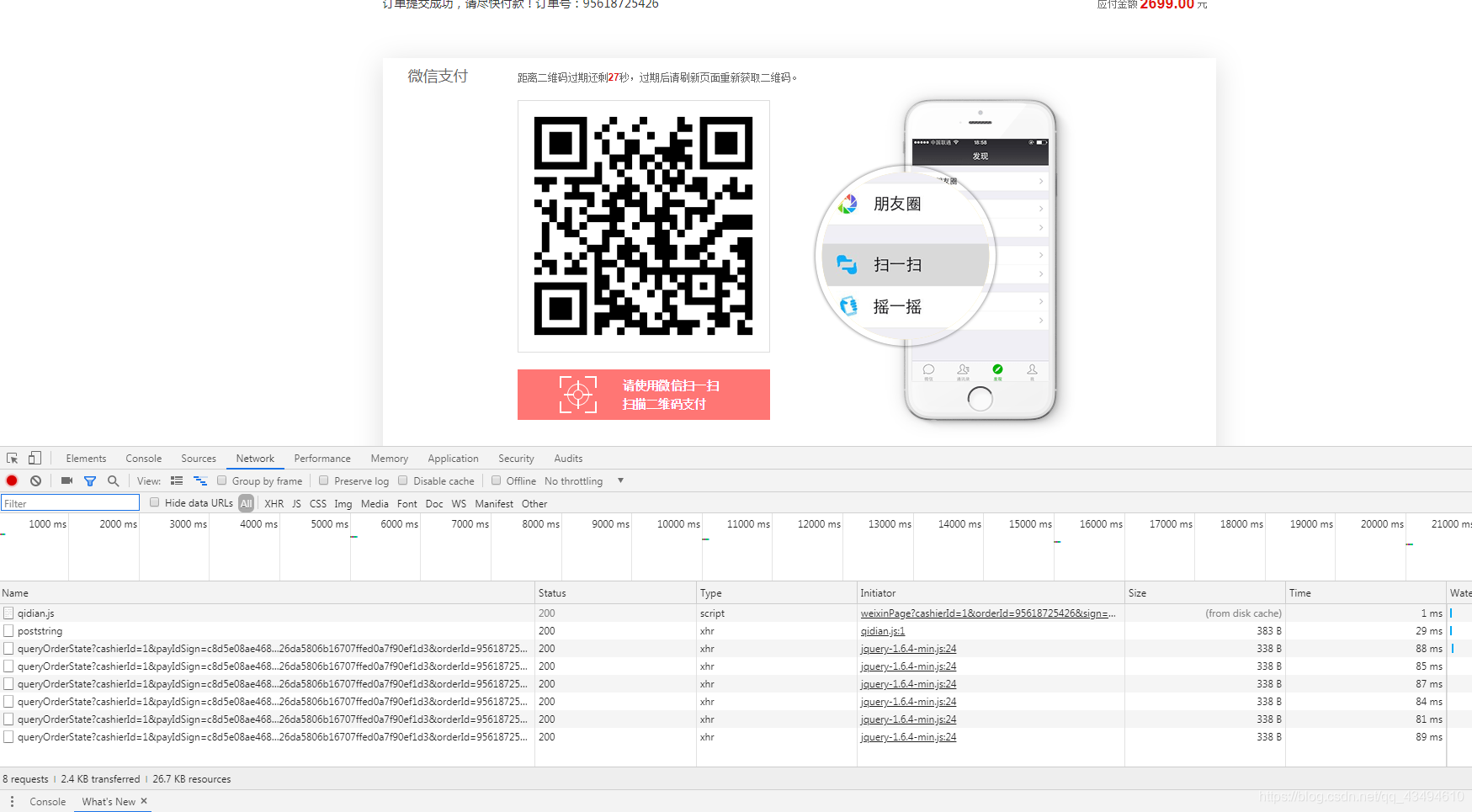This screenshot has width=1472, height=812.
Task: Sort requests by Initiator column header
Action: click(991, 593)
